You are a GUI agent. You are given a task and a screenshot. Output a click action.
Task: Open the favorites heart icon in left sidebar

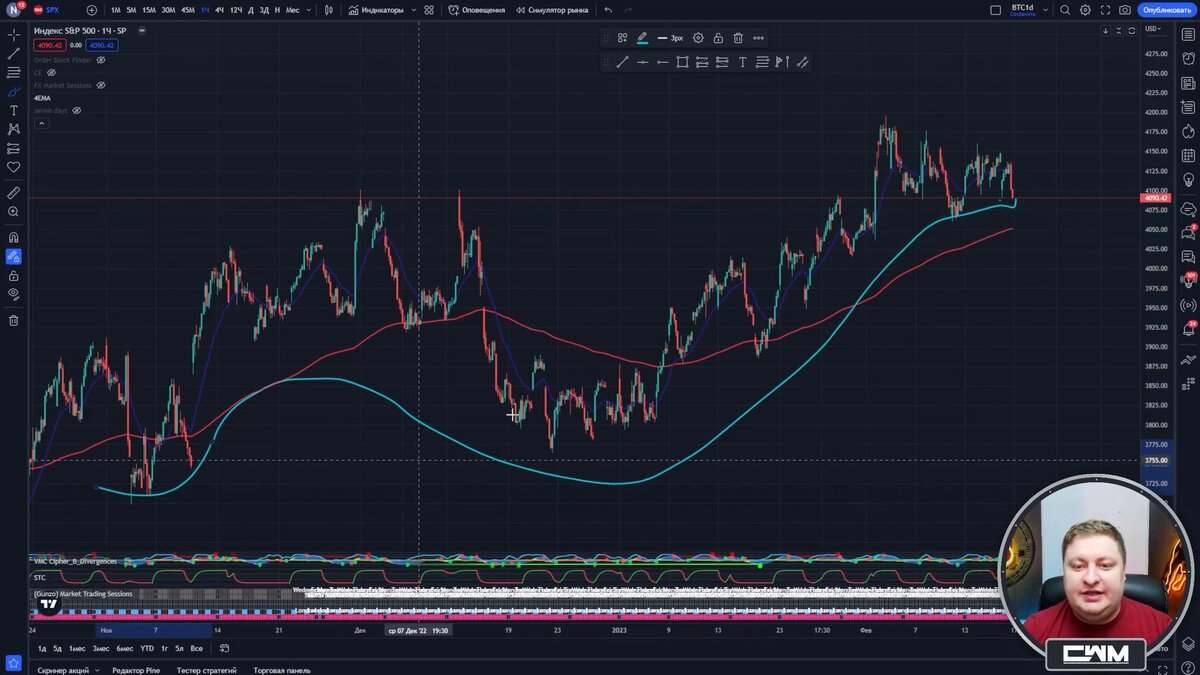click(14, 167)
